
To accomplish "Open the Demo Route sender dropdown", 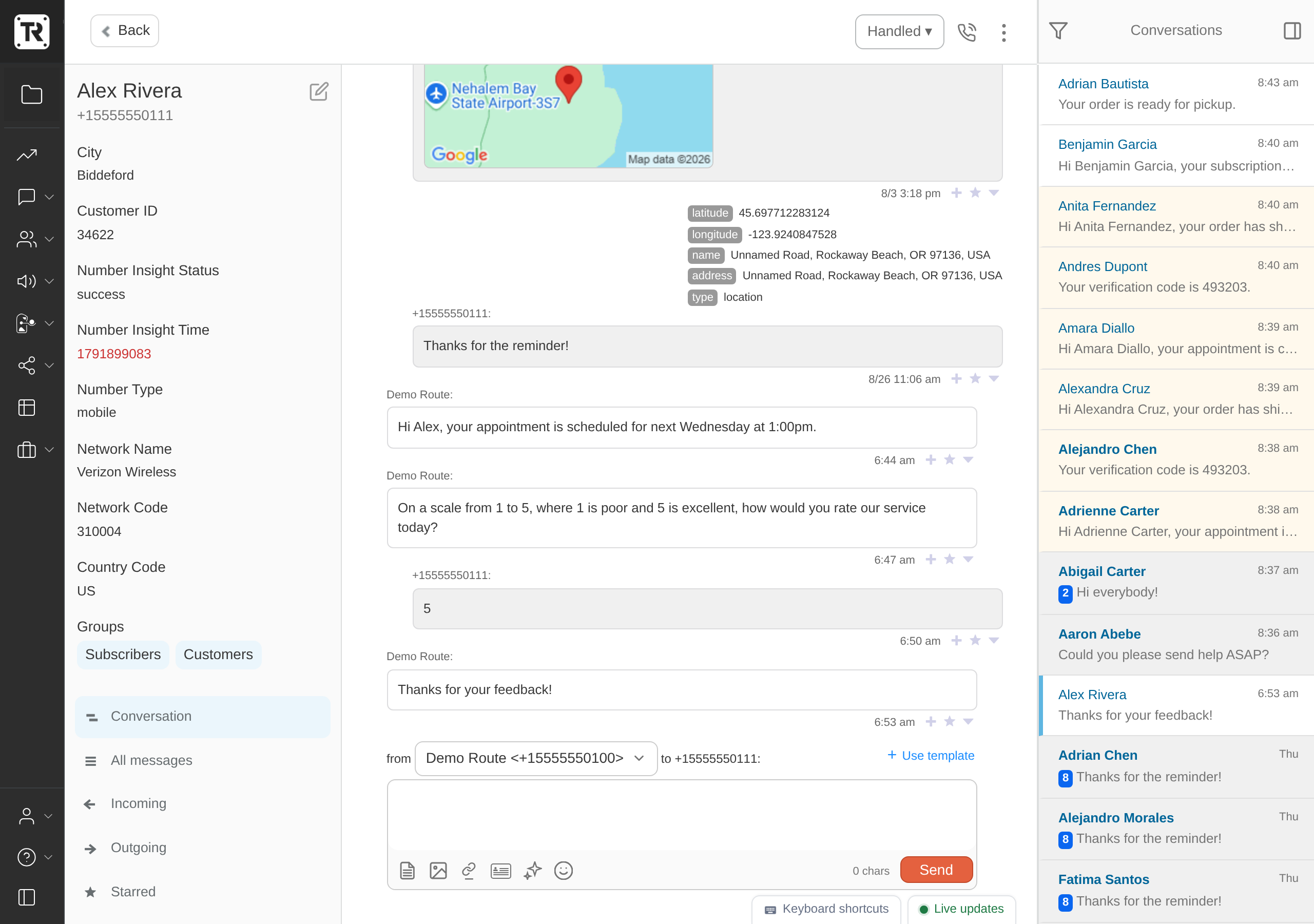I will pos(536,759).
